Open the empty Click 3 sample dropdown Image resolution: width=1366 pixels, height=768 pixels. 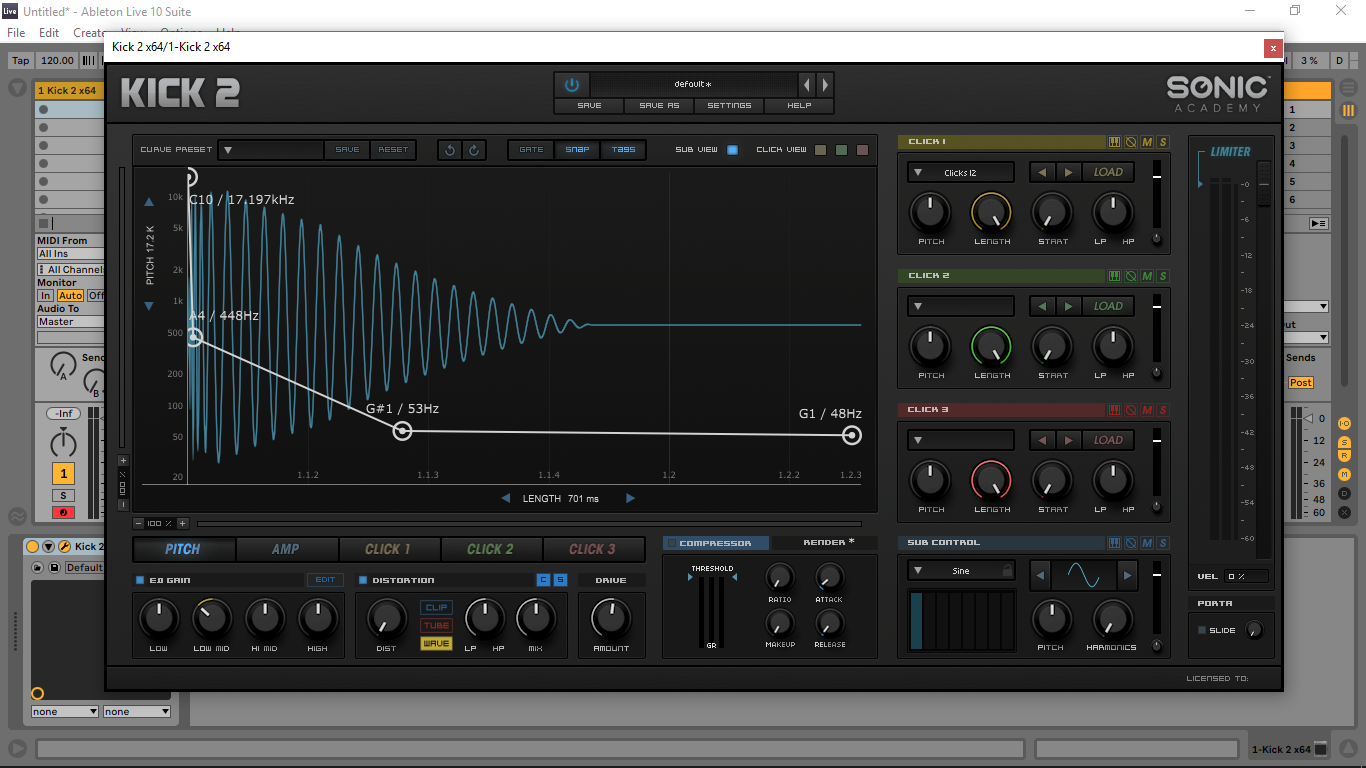point(961,440)
